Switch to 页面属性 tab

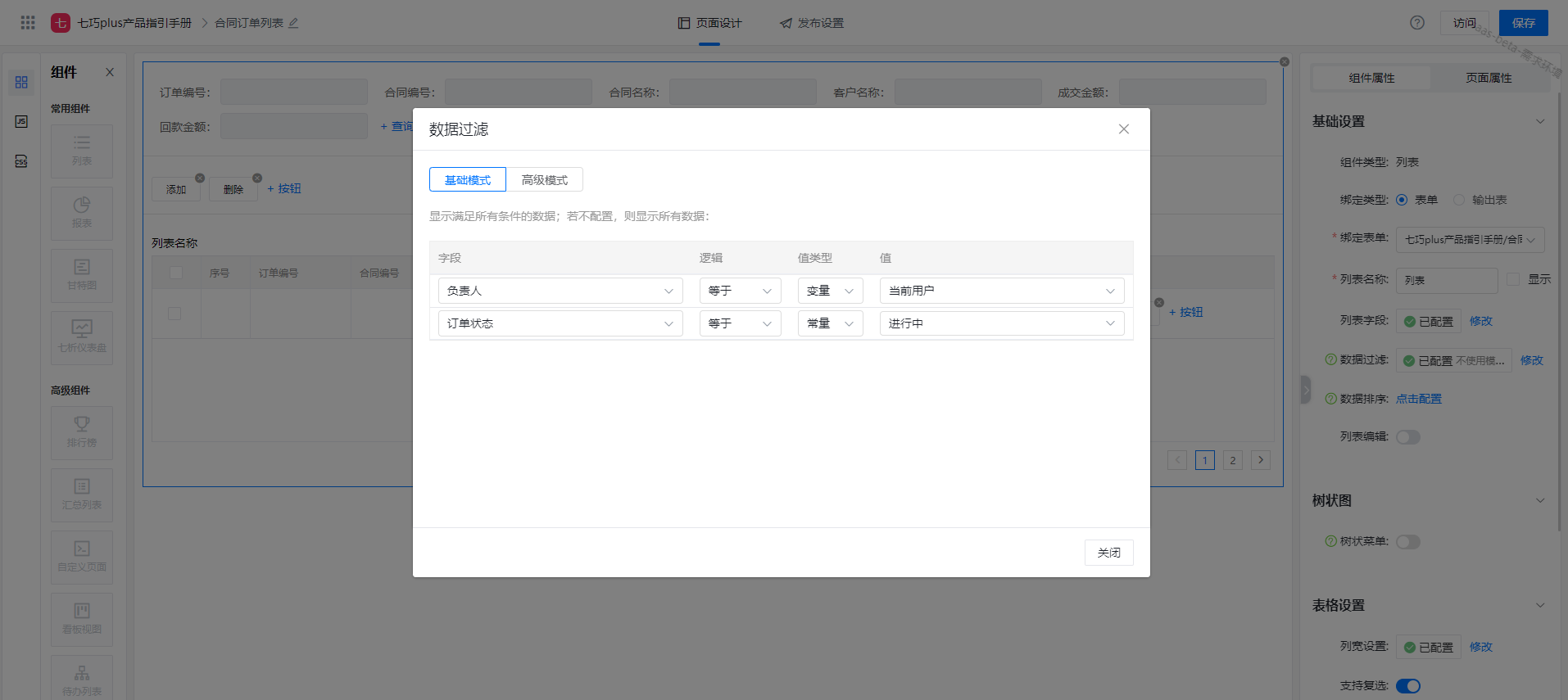point(1489,78)
